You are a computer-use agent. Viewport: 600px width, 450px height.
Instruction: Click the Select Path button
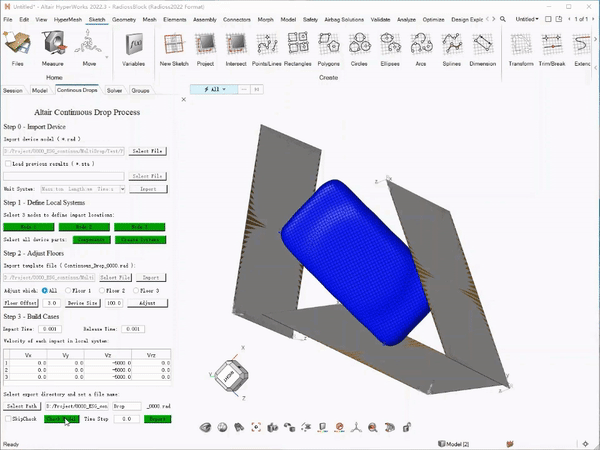(22, 406)
